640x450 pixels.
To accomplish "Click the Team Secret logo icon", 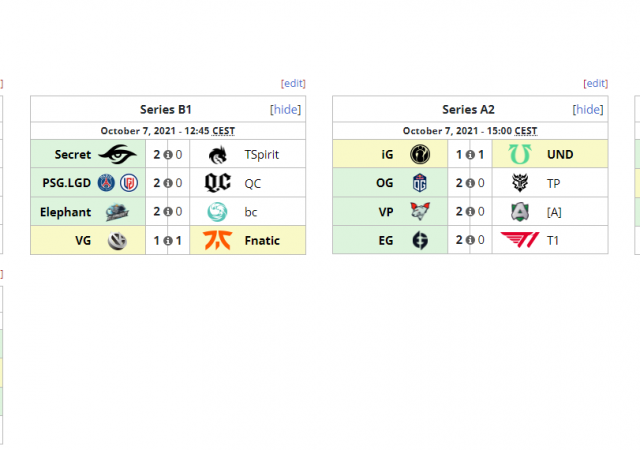I will coord(121,155).
